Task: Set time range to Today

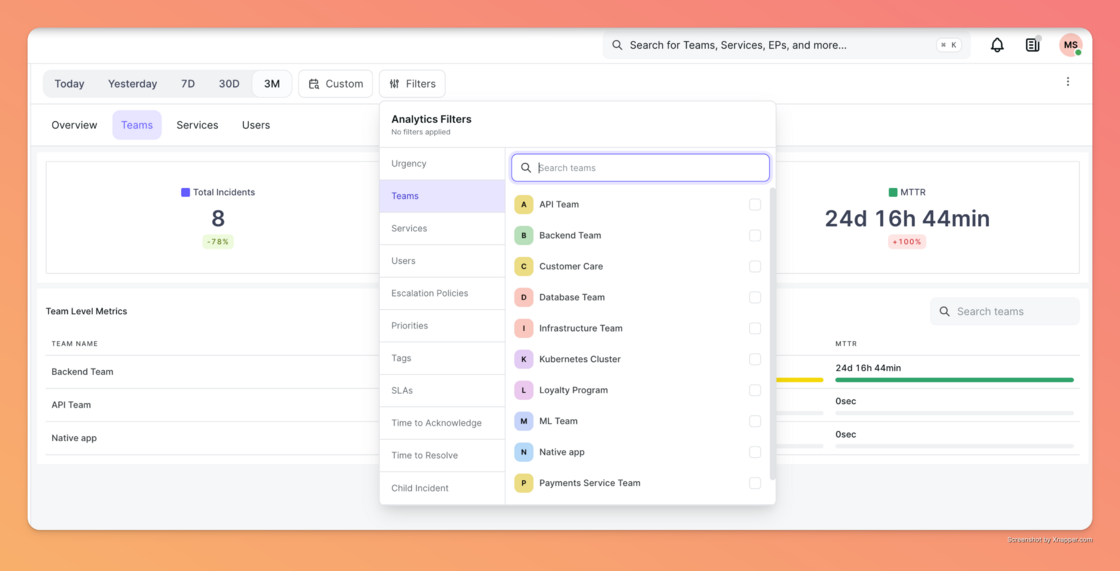Action: coord(69,84)
